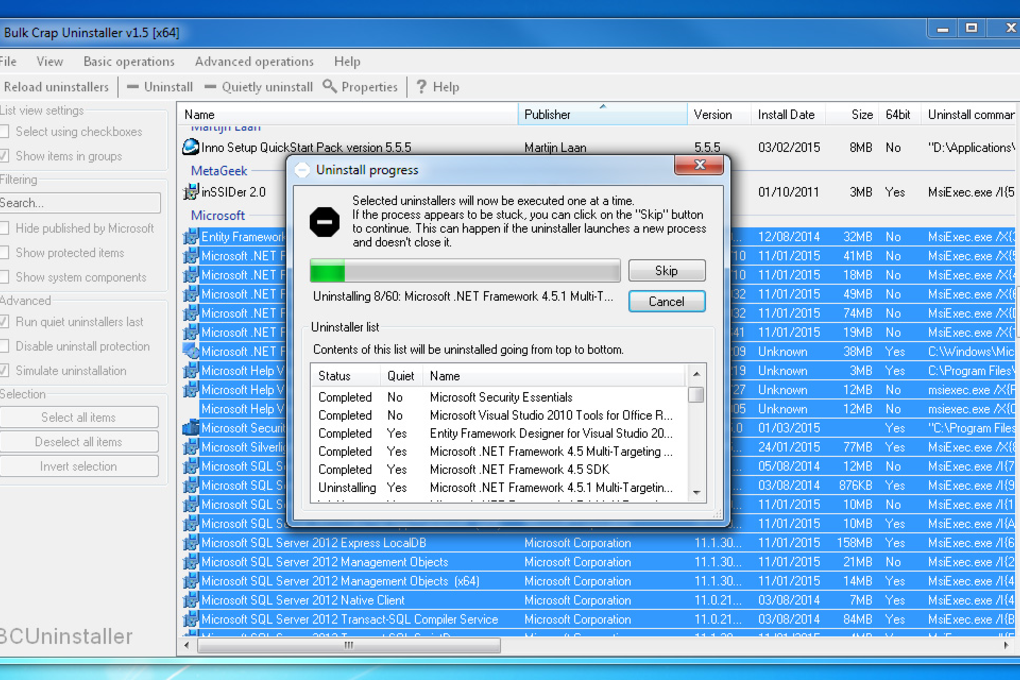
Task: Select "Microsoft Security Essentials" in the Uninstaller list
Action: [500, 397]
